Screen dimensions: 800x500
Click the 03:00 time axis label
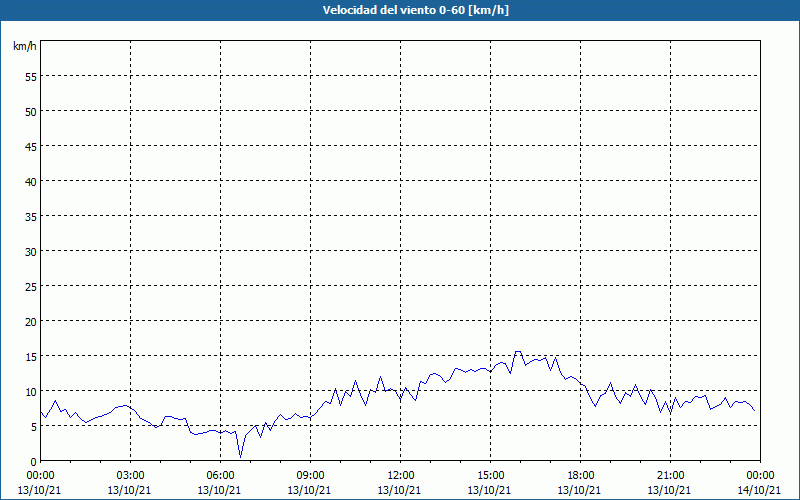tap(131, 476)
